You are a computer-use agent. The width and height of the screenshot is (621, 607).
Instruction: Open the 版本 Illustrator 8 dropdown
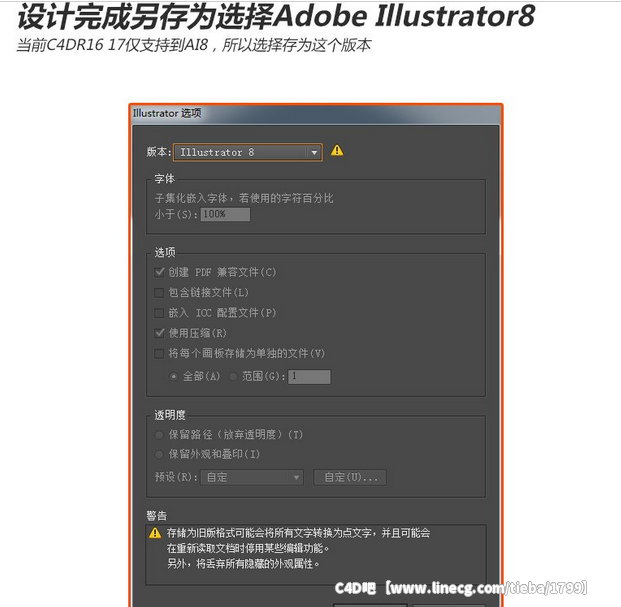[x=248, y=152]
